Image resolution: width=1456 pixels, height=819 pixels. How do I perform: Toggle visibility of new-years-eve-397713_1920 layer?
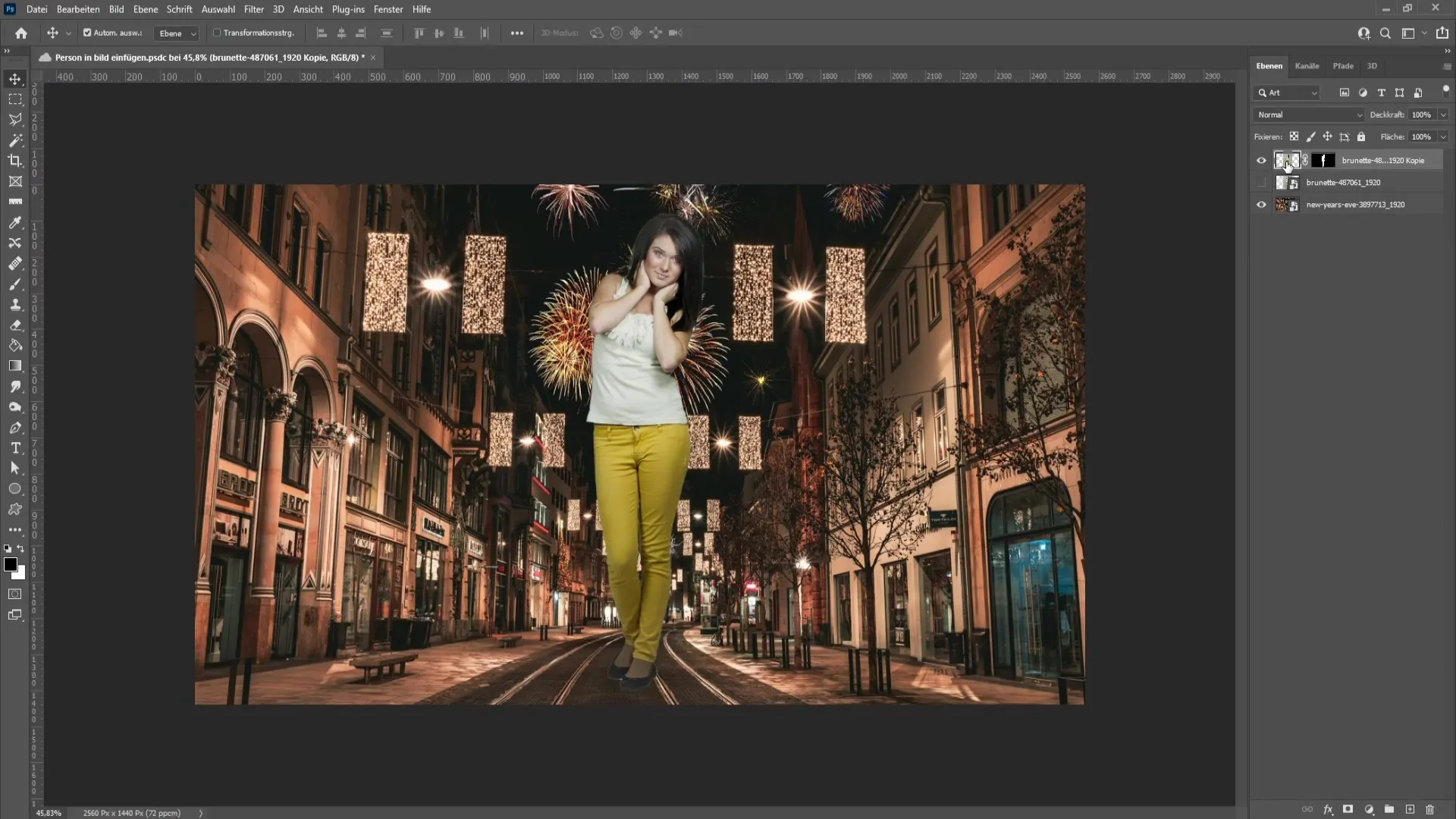click(1262, 204)
